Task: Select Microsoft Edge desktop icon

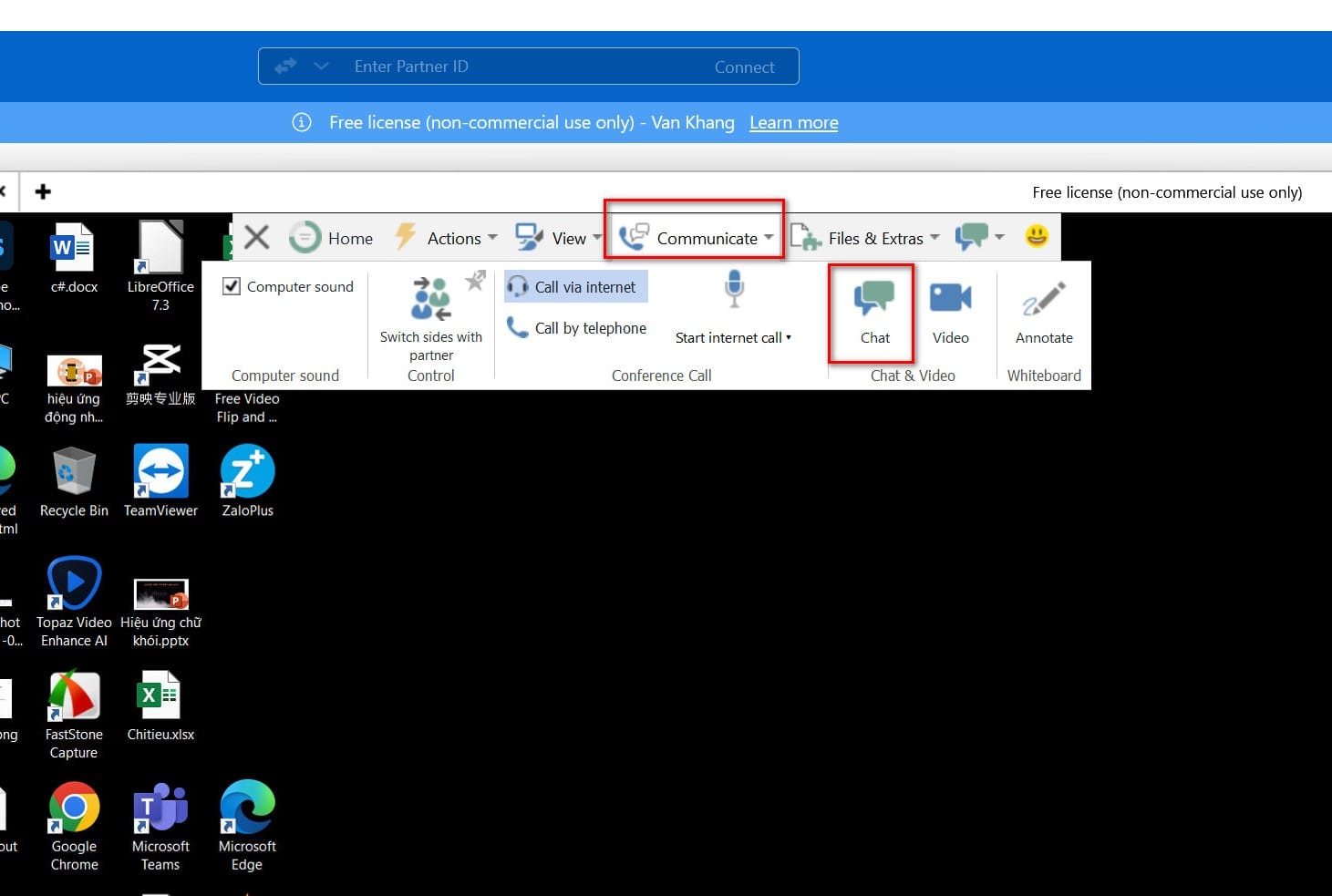Action: 247,826
